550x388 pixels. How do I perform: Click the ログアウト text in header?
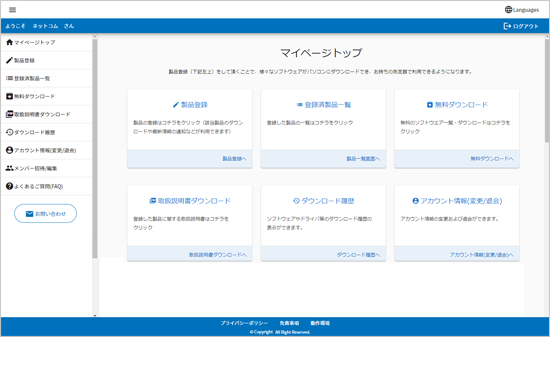[525, 26]
